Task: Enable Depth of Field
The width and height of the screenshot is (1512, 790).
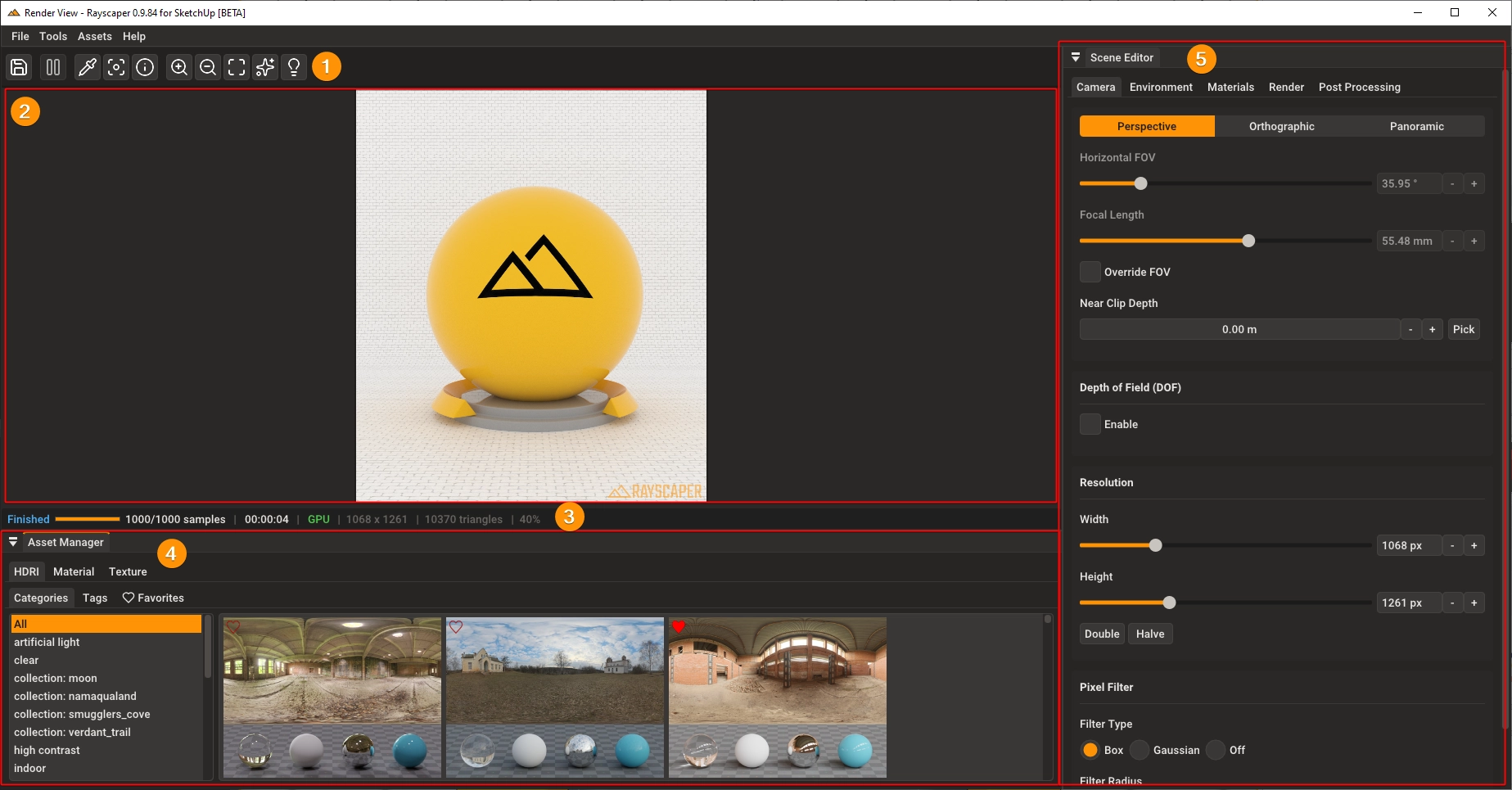Action: click(x=1090, y=424)
